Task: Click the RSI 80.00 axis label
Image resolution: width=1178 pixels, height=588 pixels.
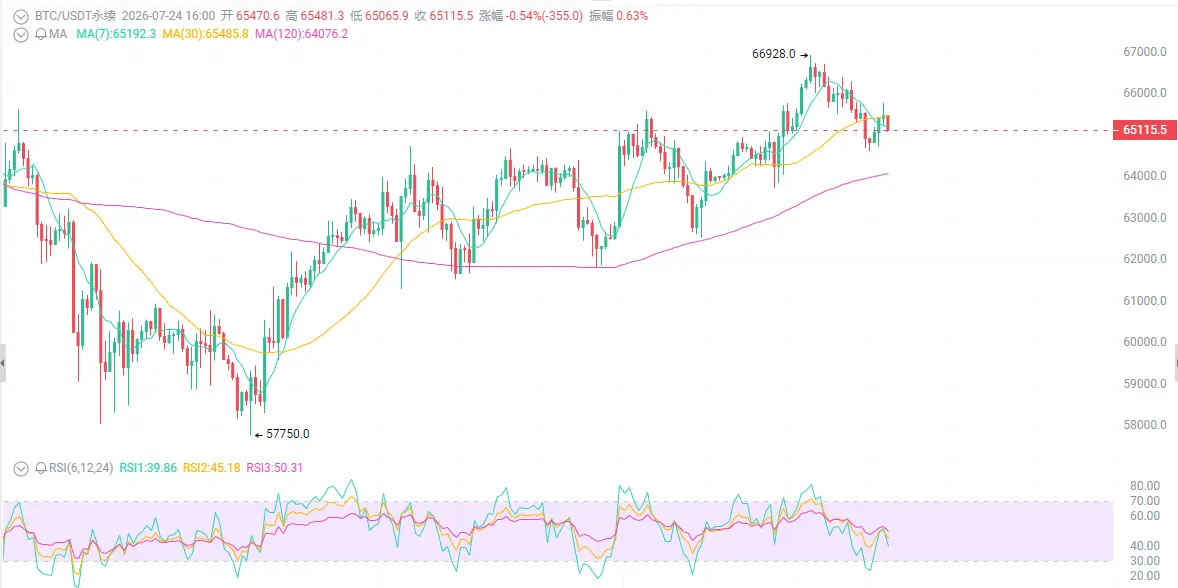Action: (x=1146, y=485)
